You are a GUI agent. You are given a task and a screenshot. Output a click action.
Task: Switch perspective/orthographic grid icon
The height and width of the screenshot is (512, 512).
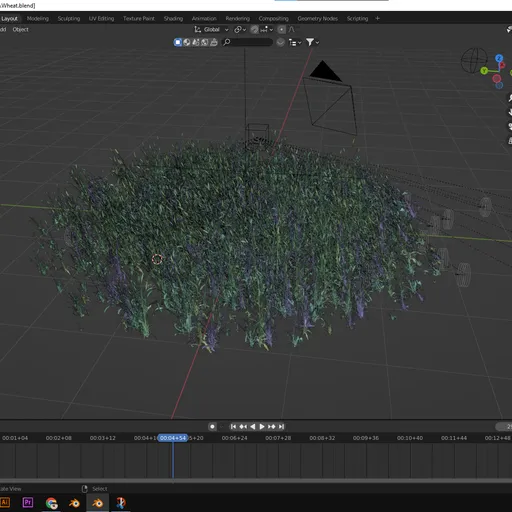(509, 141)
